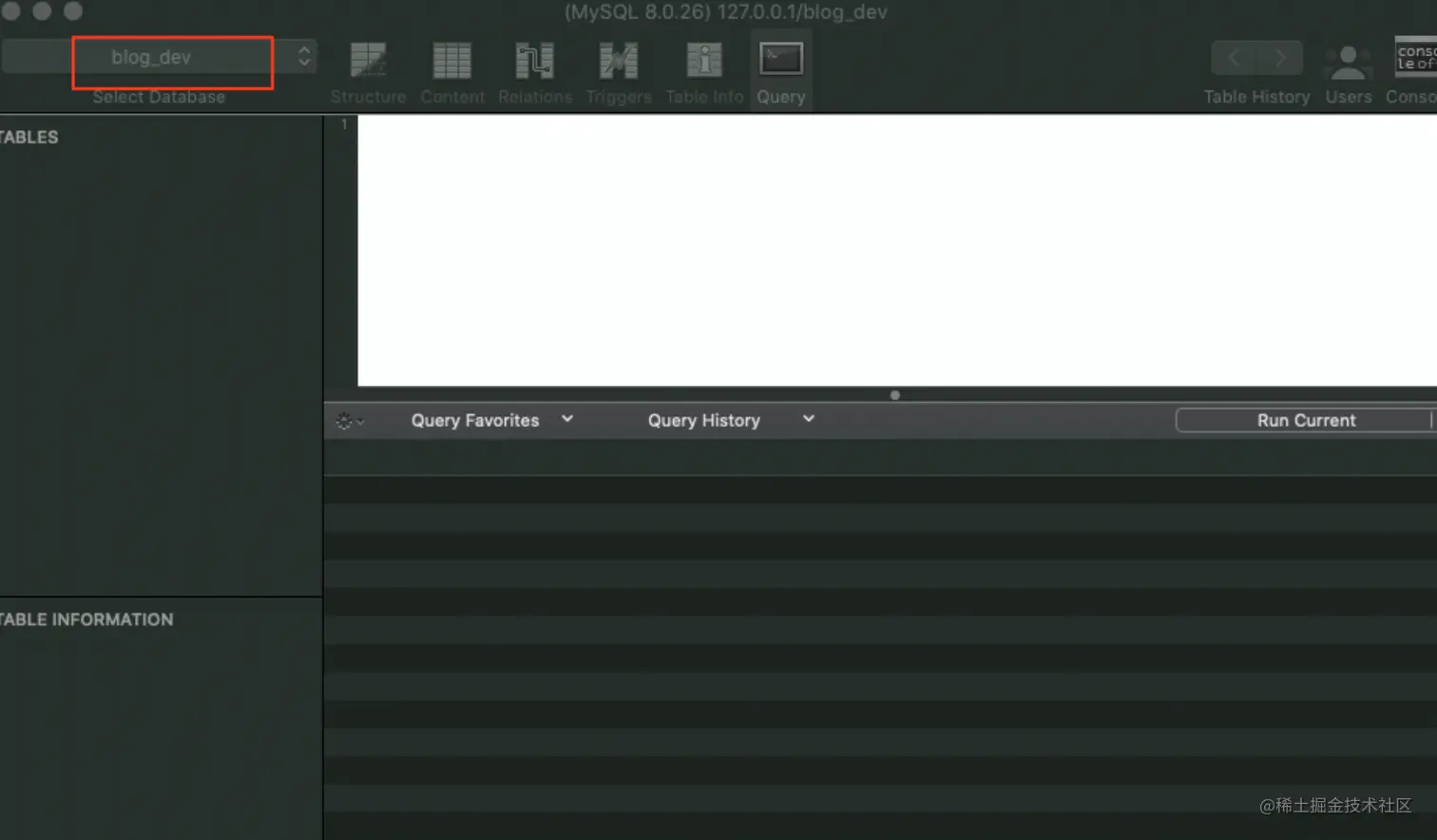Click the TABLE INFORMATION header
The image size is (1437, 840).
[x=86, y=620]
